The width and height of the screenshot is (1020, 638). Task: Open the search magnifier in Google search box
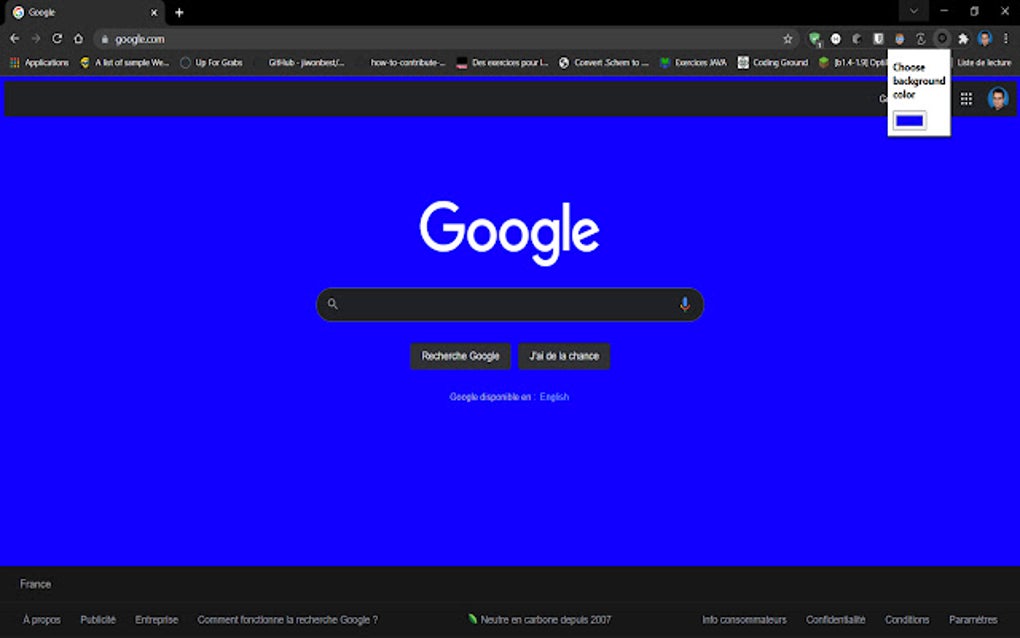[333, 304]
